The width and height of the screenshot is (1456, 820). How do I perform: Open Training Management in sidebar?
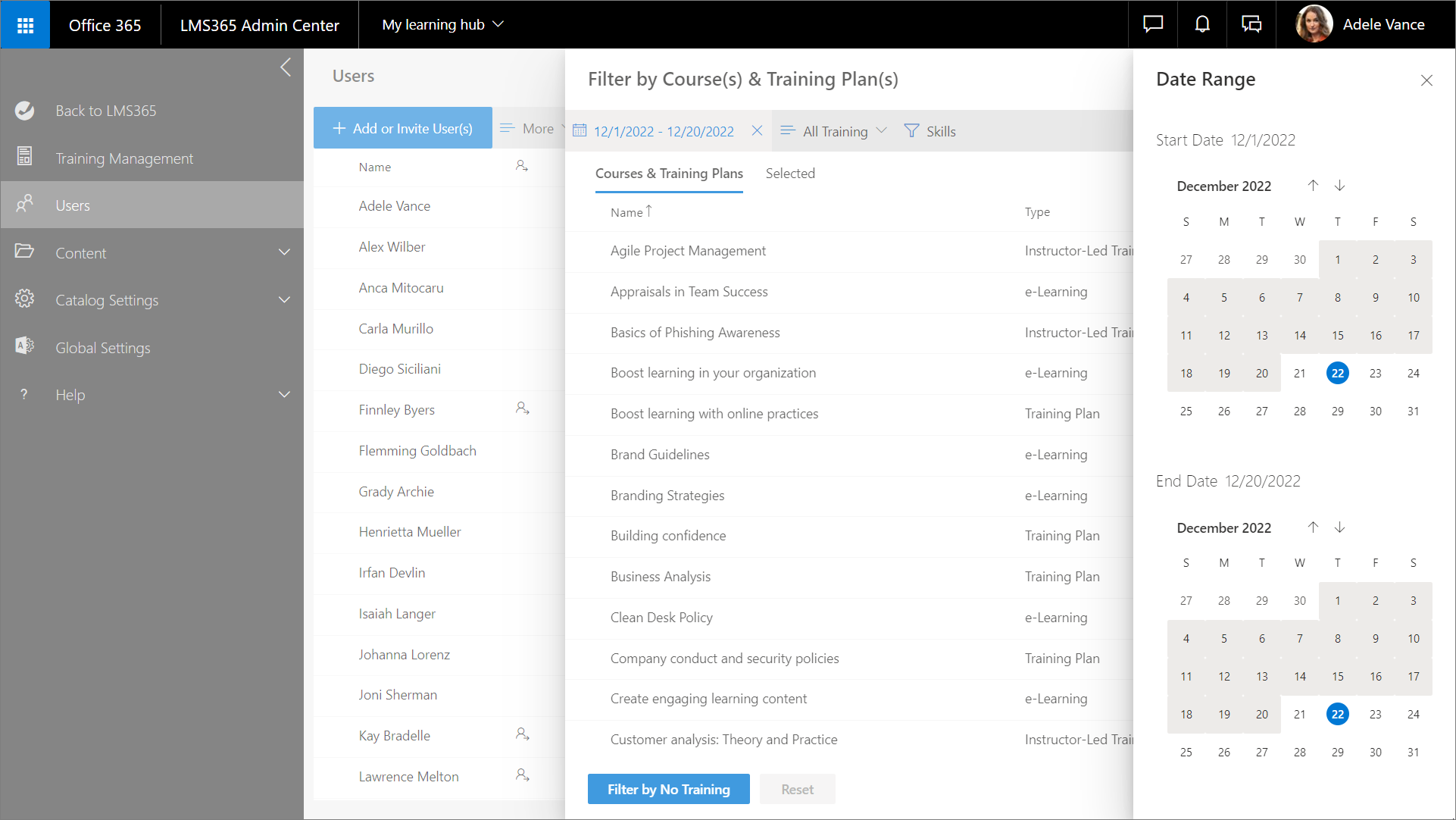coord(124,158)
